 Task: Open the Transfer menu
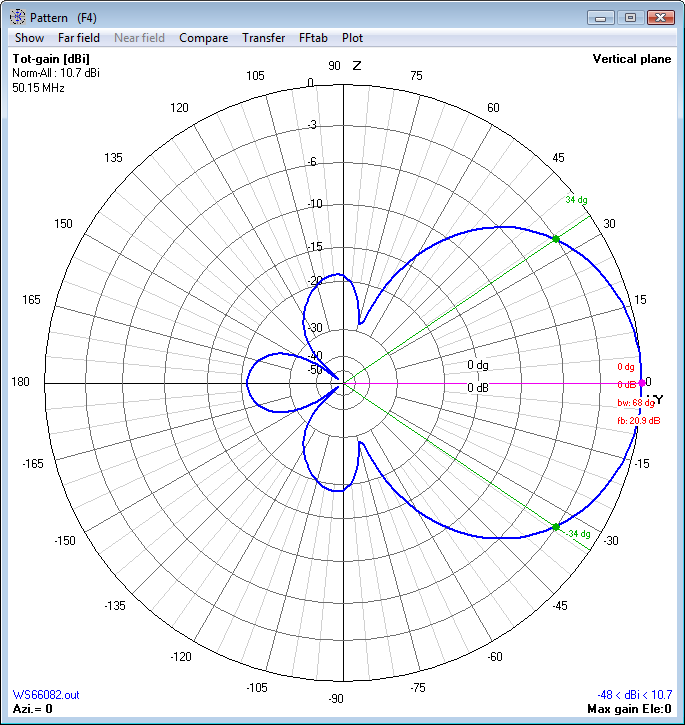(264, 38)
